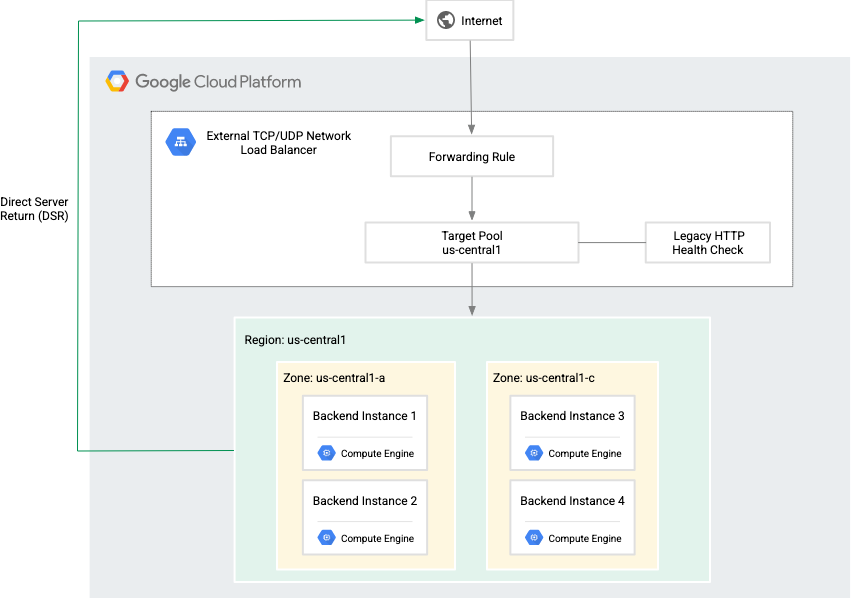Click the Internet globe icon
Image resolution: width=851 pixels, height=598 pixels.
coord(446,21)
